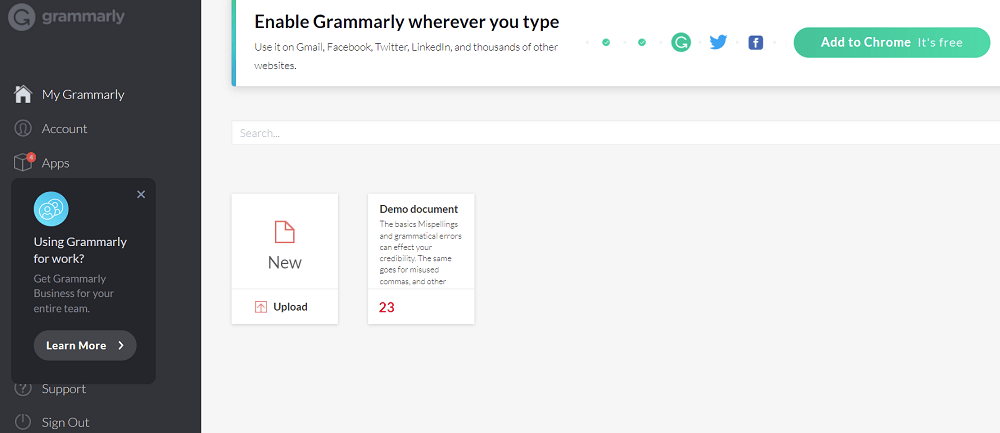1000x433 pixels.
Task: Click the upload arrow icon
Action: 260,307
